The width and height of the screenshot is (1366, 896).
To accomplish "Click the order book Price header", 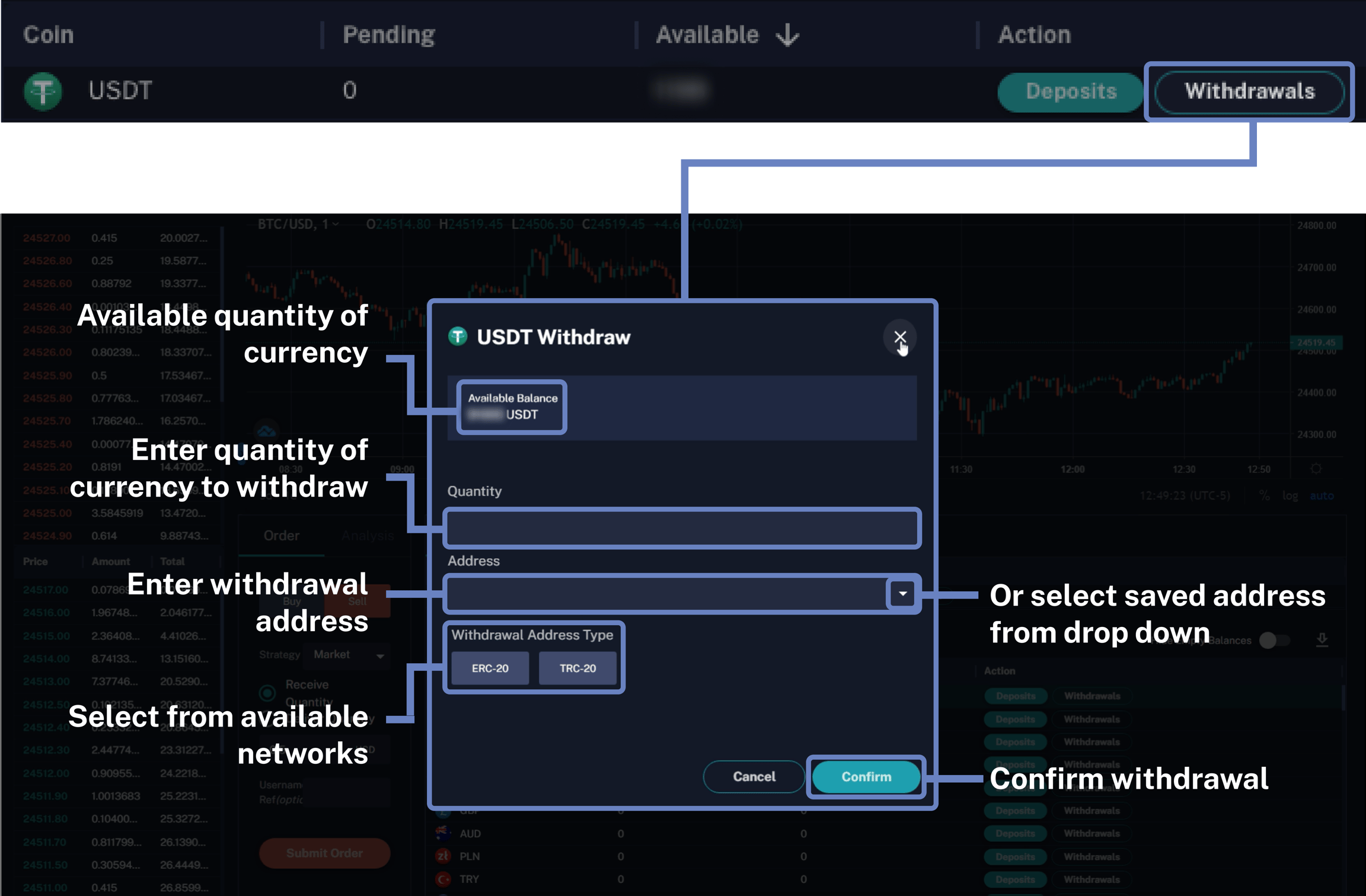I will (x=35, y=561).
